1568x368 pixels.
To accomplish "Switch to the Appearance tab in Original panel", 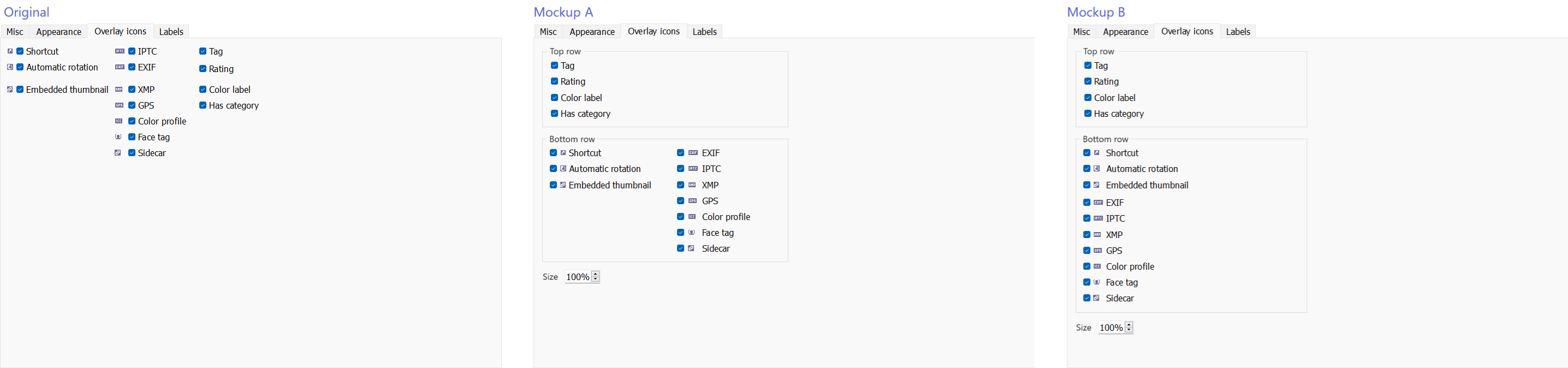I will pos(58,32).
